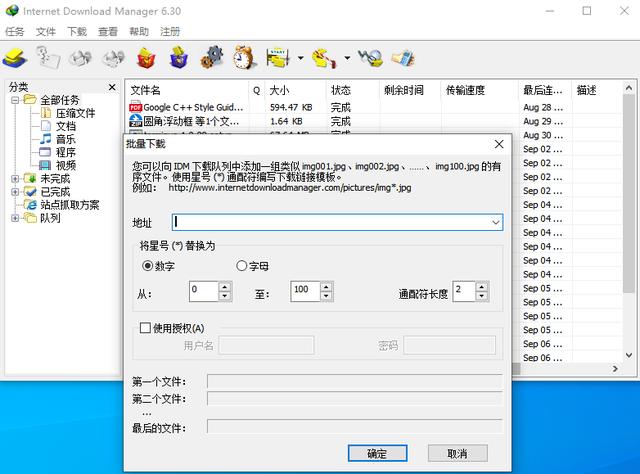Screen dimensions: 640x474
Task: Expand the 已完成 tree node
Action: [15, 191]
